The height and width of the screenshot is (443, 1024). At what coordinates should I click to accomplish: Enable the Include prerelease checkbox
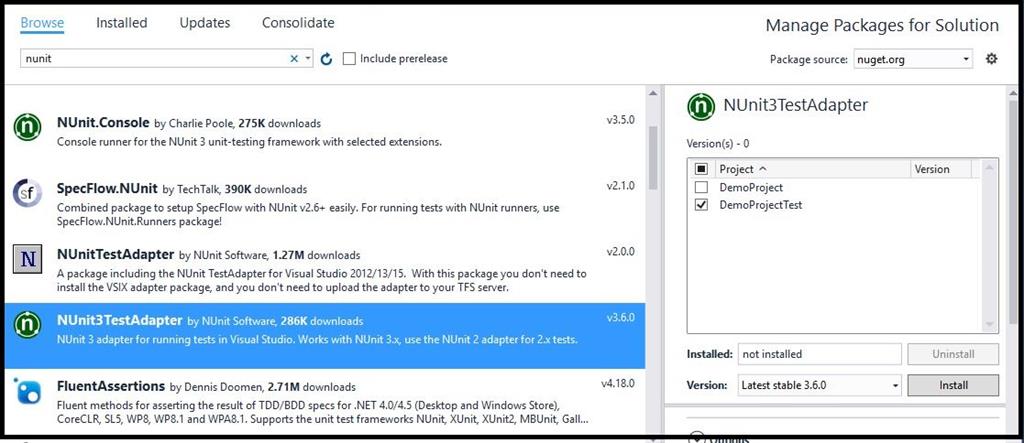pyautogui.click(x=349, y=59)
